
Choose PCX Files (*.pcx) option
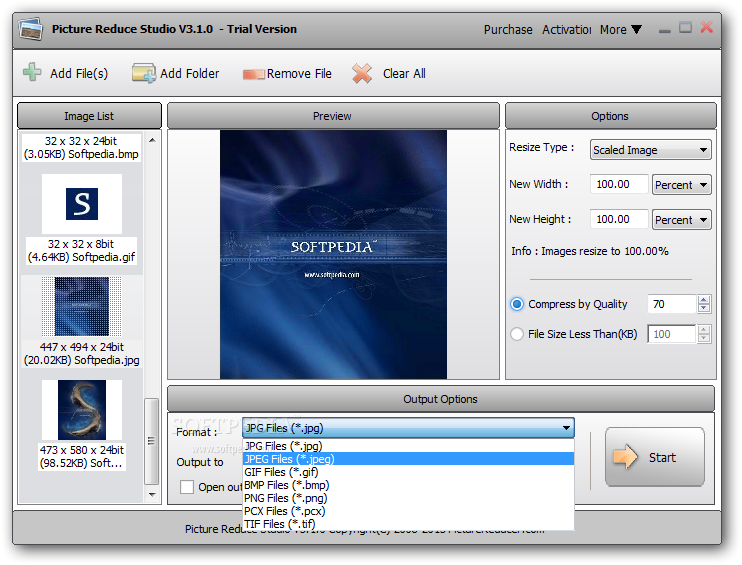point(408,511)
